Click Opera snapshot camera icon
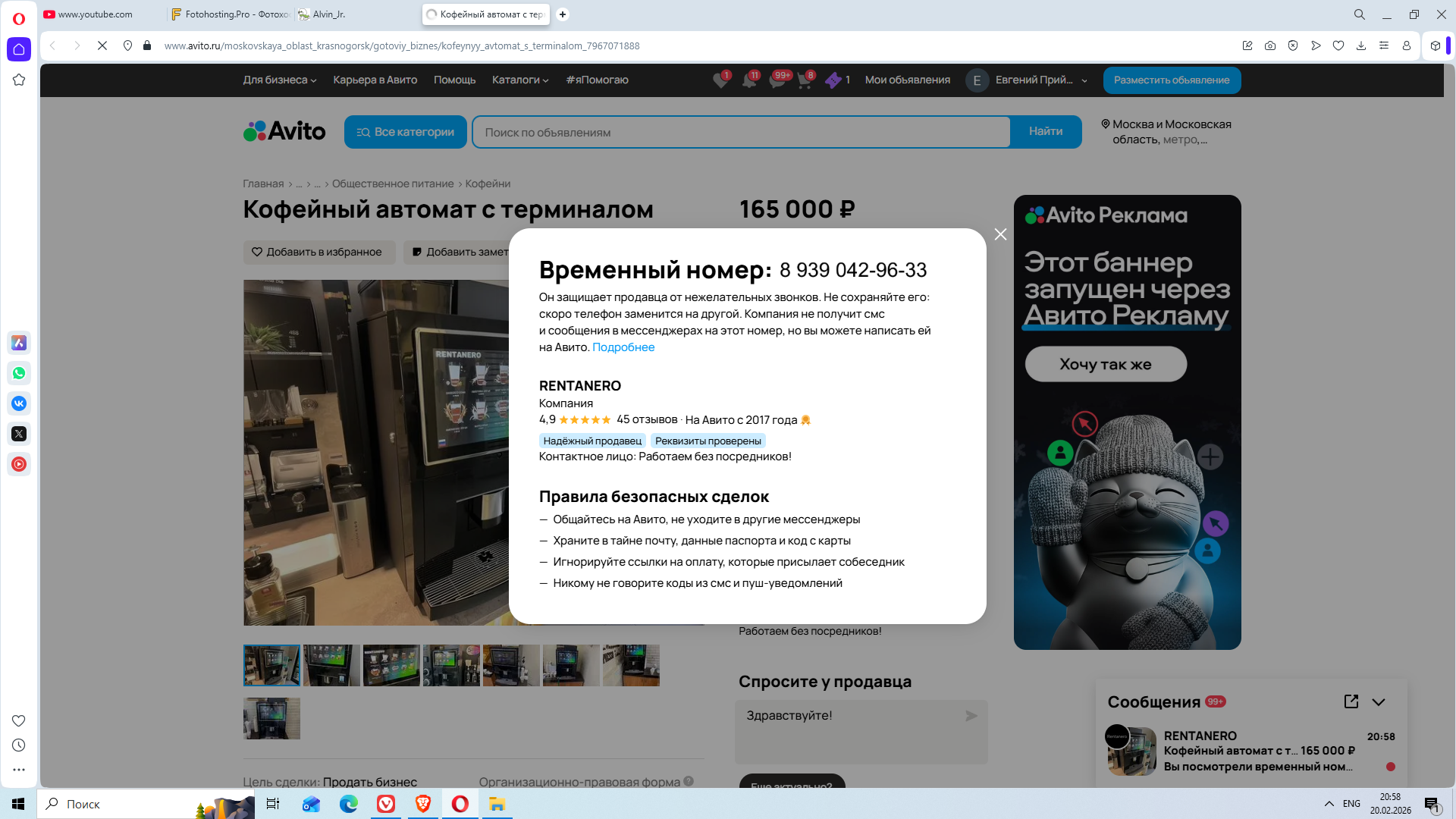 click(1270, 45)
